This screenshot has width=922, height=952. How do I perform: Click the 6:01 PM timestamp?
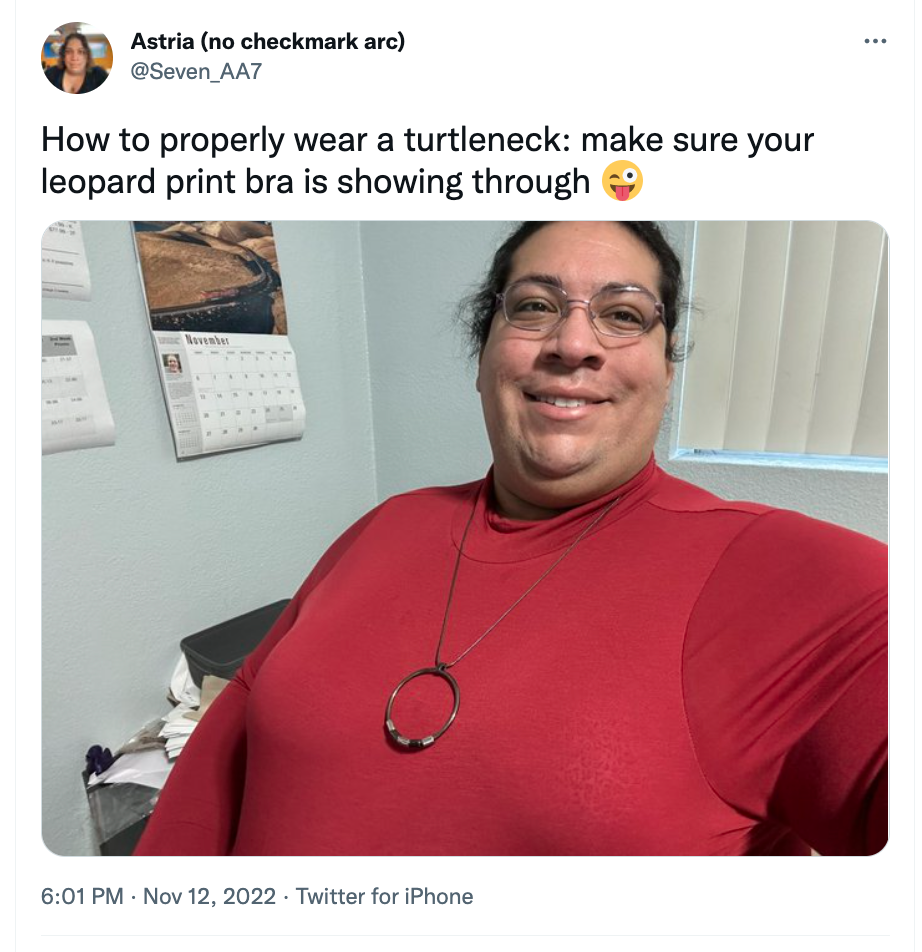[x=82, y=896]
